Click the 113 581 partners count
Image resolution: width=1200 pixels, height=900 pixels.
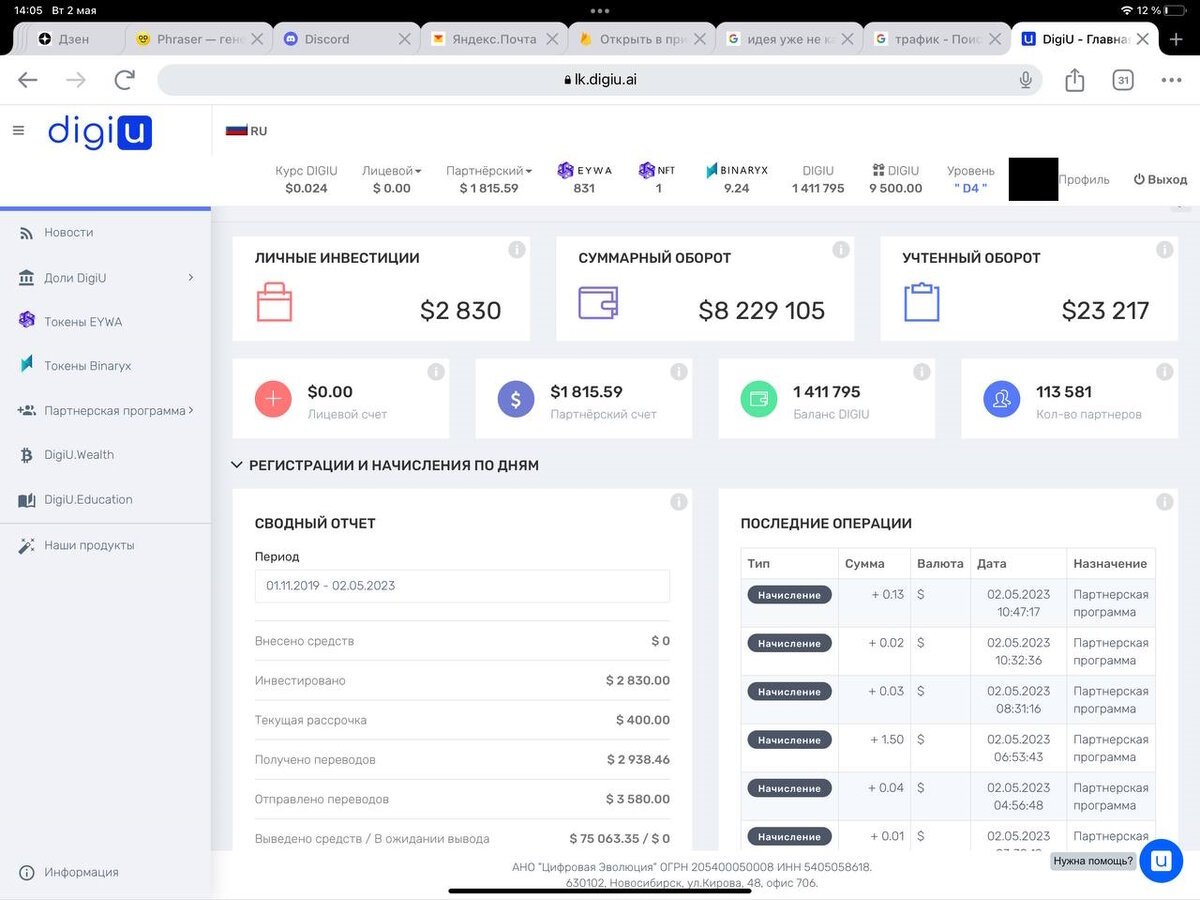point(1064,392)
